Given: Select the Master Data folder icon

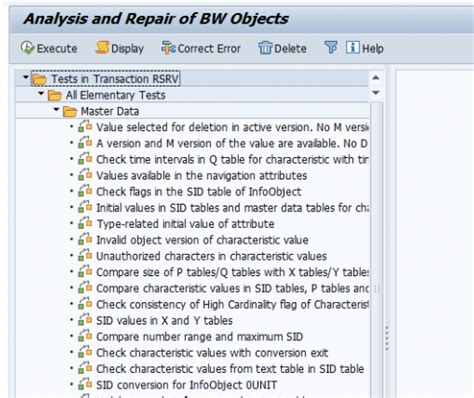Looking at the screenshot, I should [70, 112].
